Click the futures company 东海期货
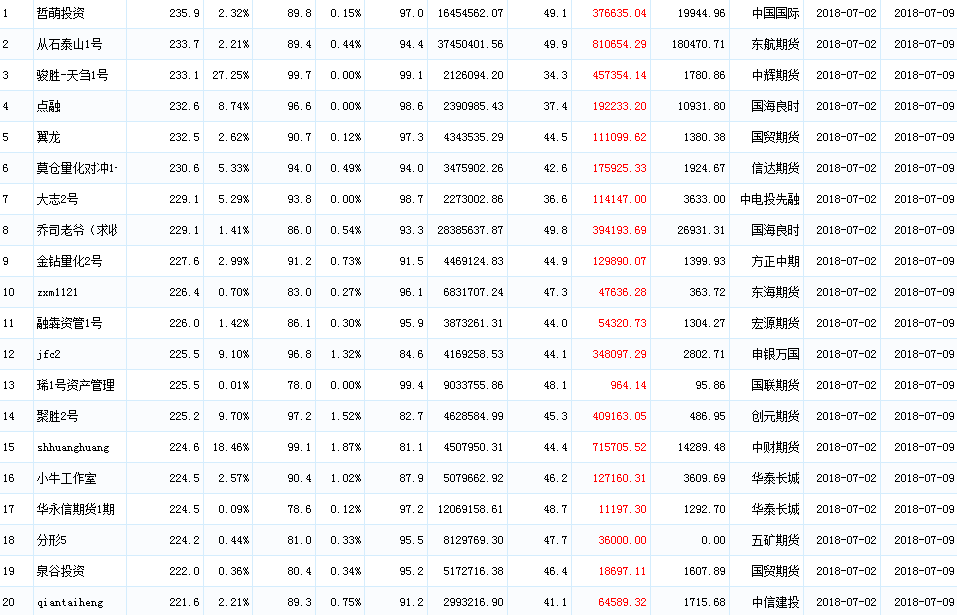 775,292
